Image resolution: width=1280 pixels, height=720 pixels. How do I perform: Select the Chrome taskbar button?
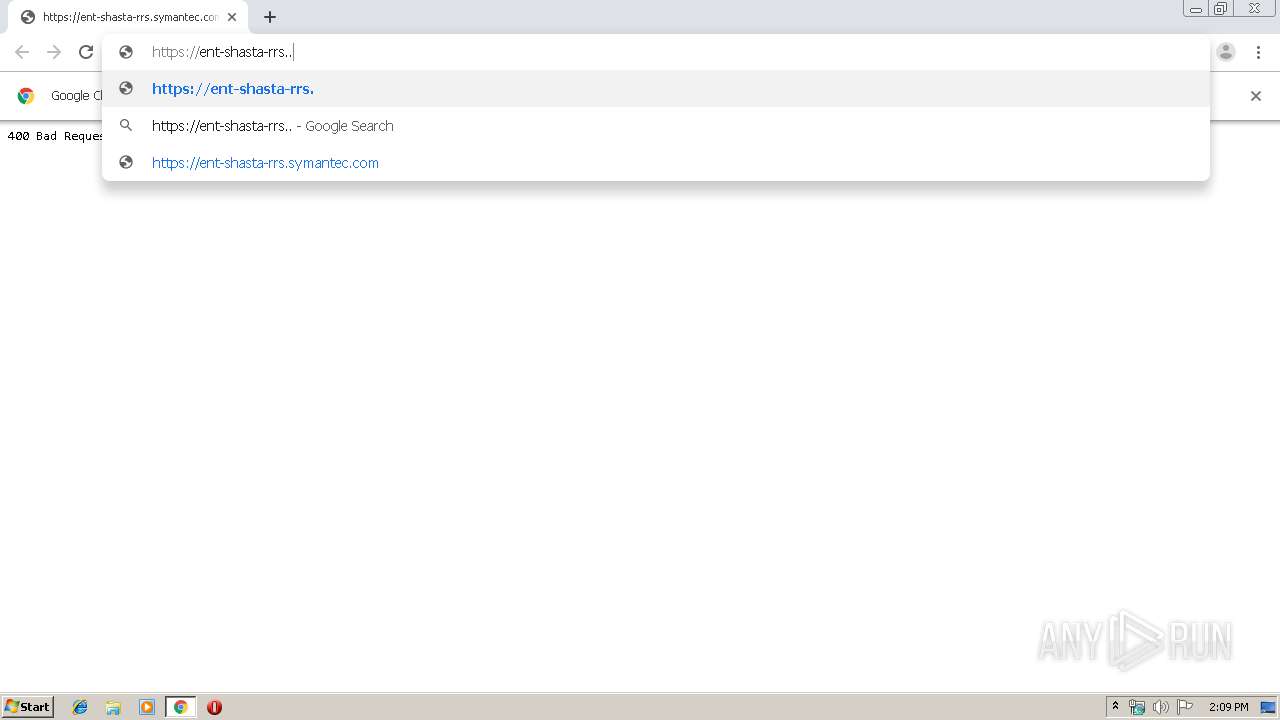pyautogui.click(x=180, y=707)
